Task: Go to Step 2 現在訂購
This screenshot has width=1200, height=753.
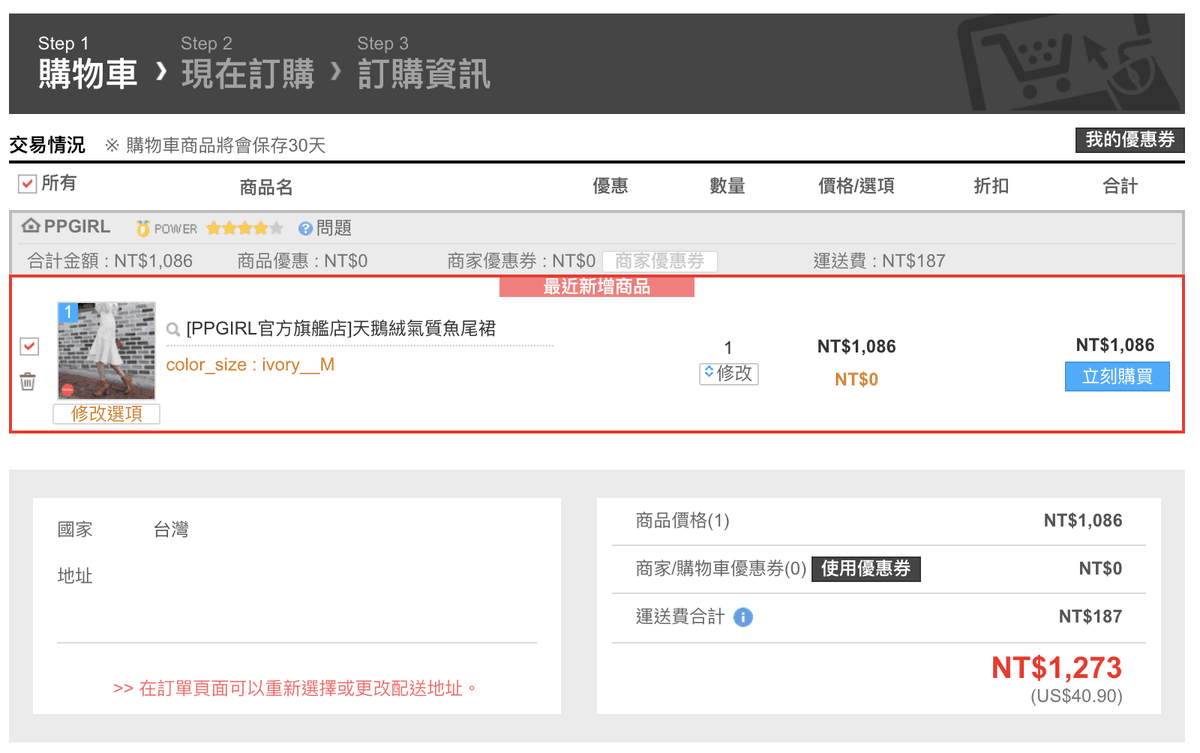Action: (247, 62)
